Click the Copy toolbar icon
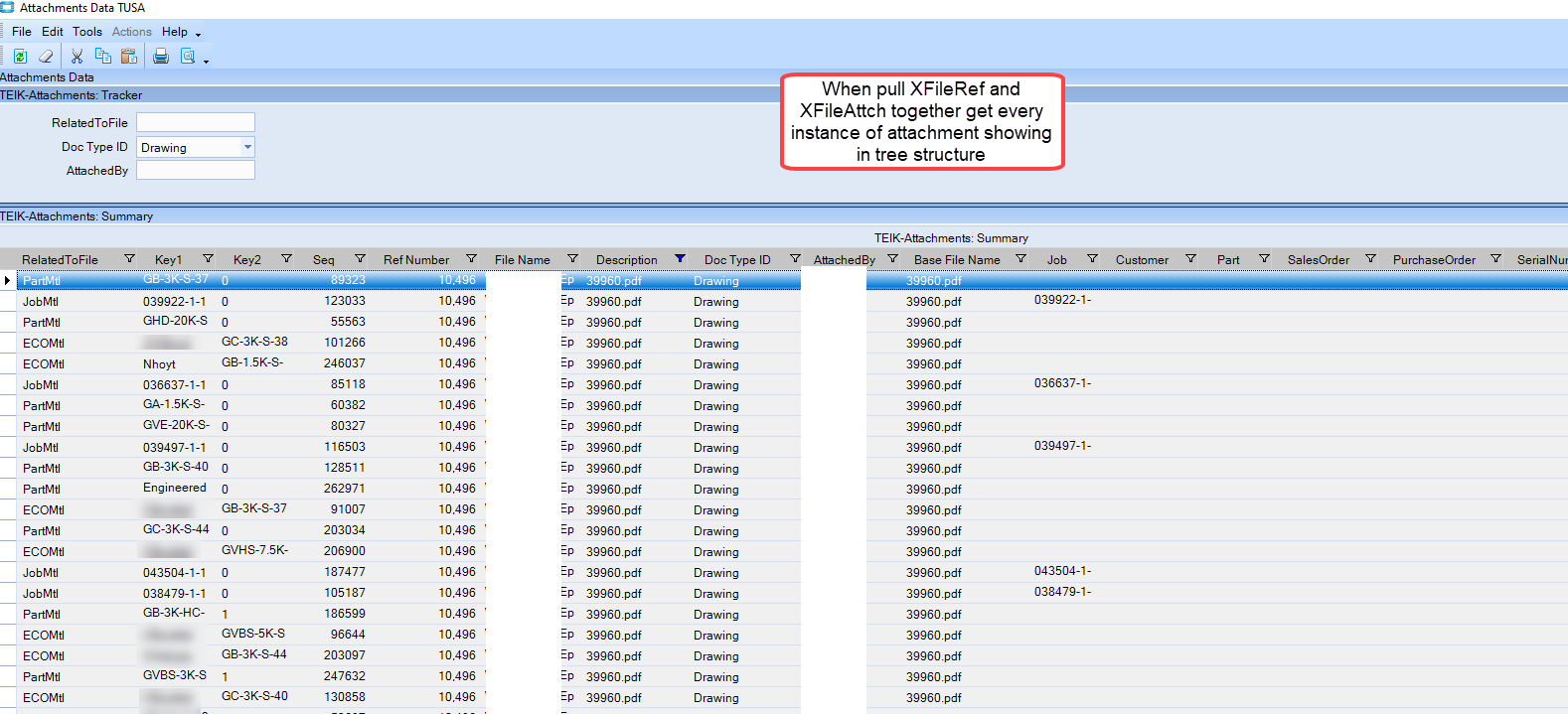The height and width of the screenshot is (714, 1568). [102, 57]
